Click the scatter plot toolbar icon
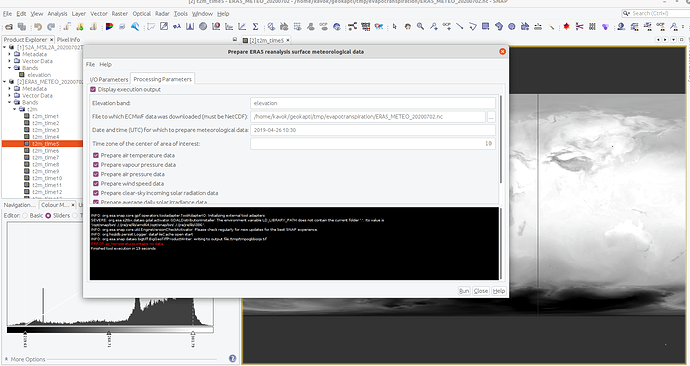The image size is (690, 366). coord(216,27)
